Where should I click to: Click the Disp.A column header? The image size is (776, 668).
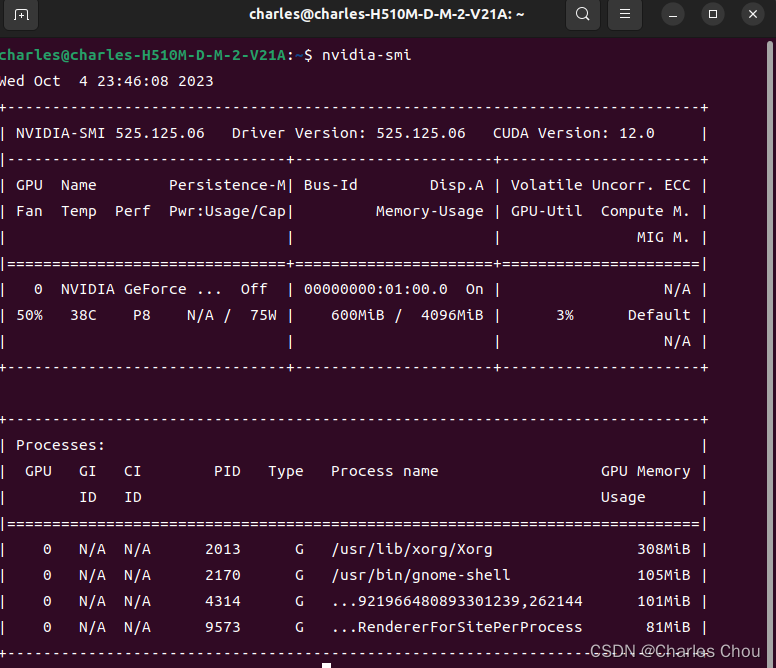click(457, 185)
